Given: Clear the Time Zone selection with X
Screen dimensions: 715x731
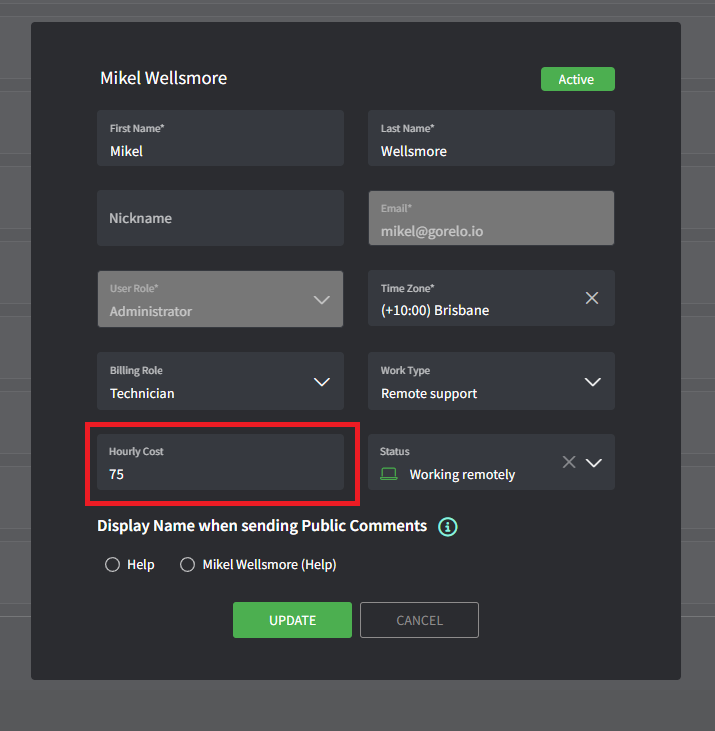Looking at the screenshot, I should [592, 298].
